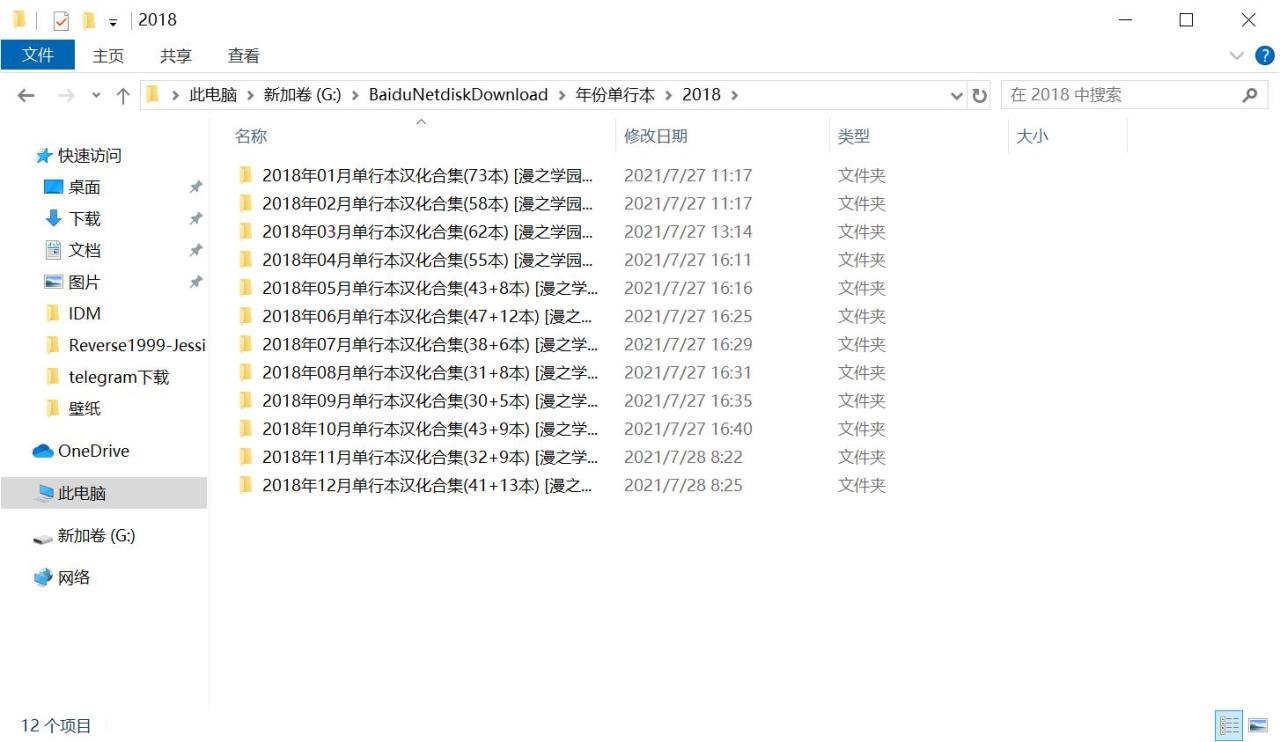Switch to the details view layout button
Viewport: 1280px width, 742px height.
click(x=1229, y=725)
